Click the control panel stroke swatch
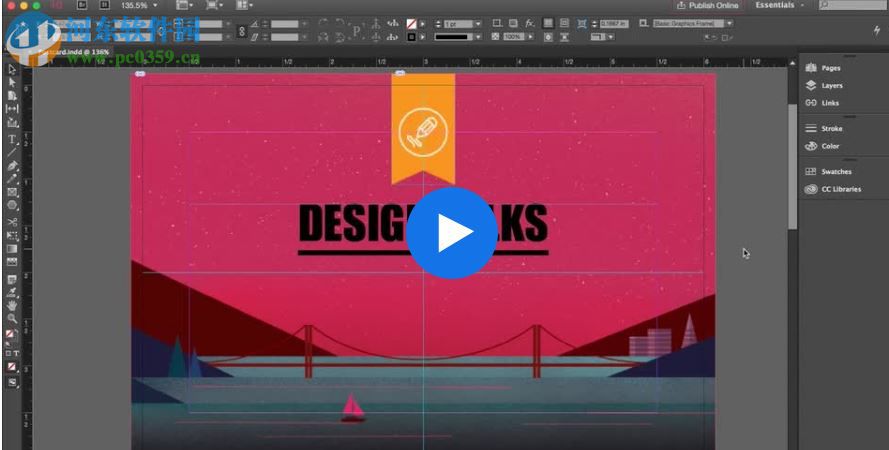 coord(412,37)
